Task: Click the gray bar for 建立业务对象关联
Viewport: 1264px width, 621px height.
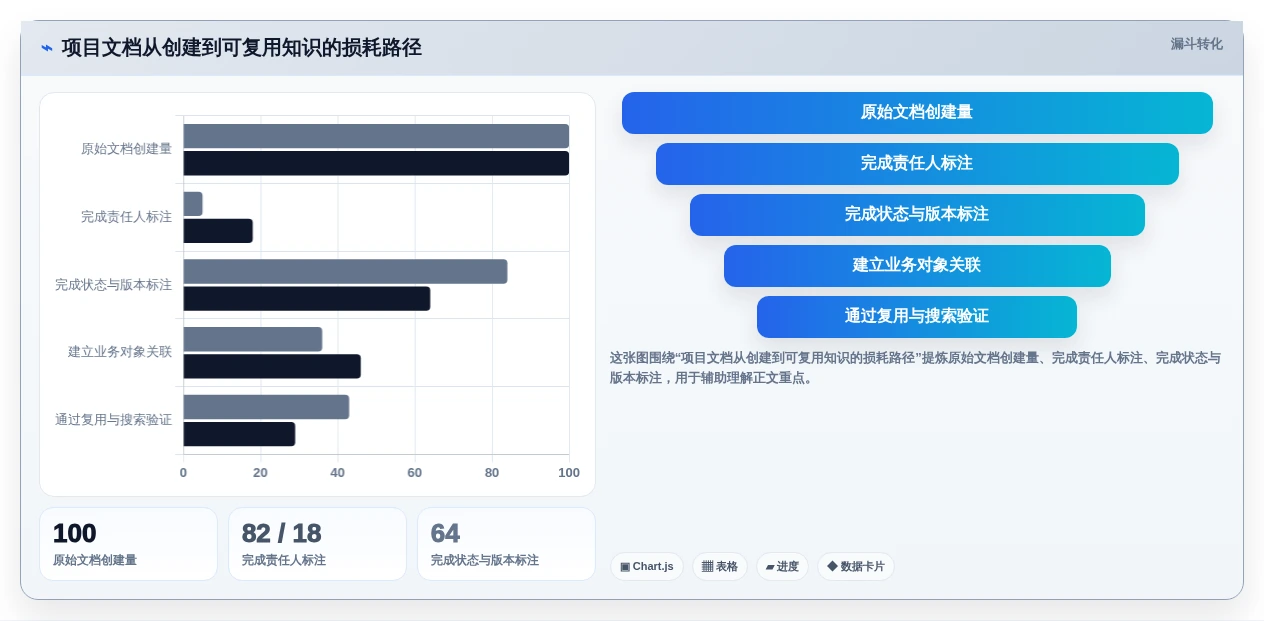Action: coord(253,339)
